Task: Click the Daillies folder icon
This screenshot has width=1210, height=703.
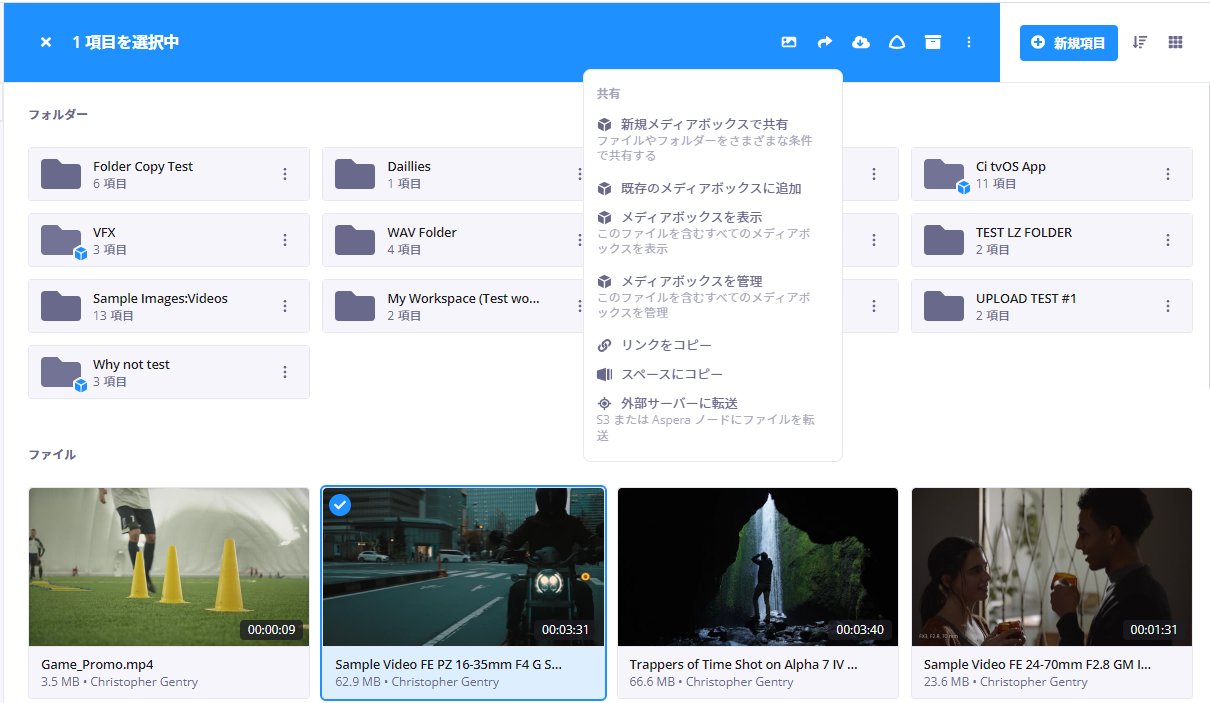Action: pyautogui.click(x=355, y=174)
